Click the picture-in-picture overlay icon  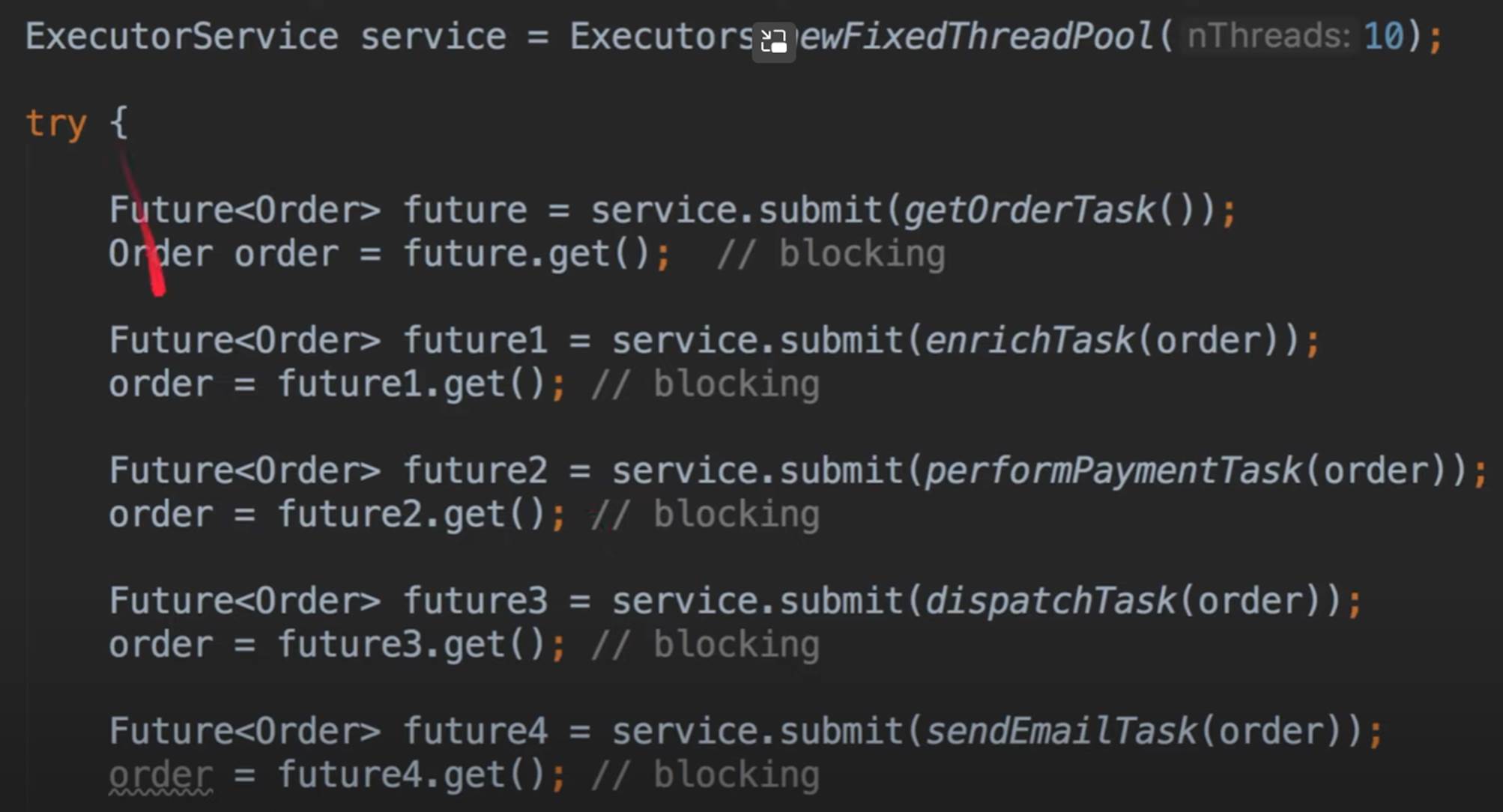click(773, 41)
